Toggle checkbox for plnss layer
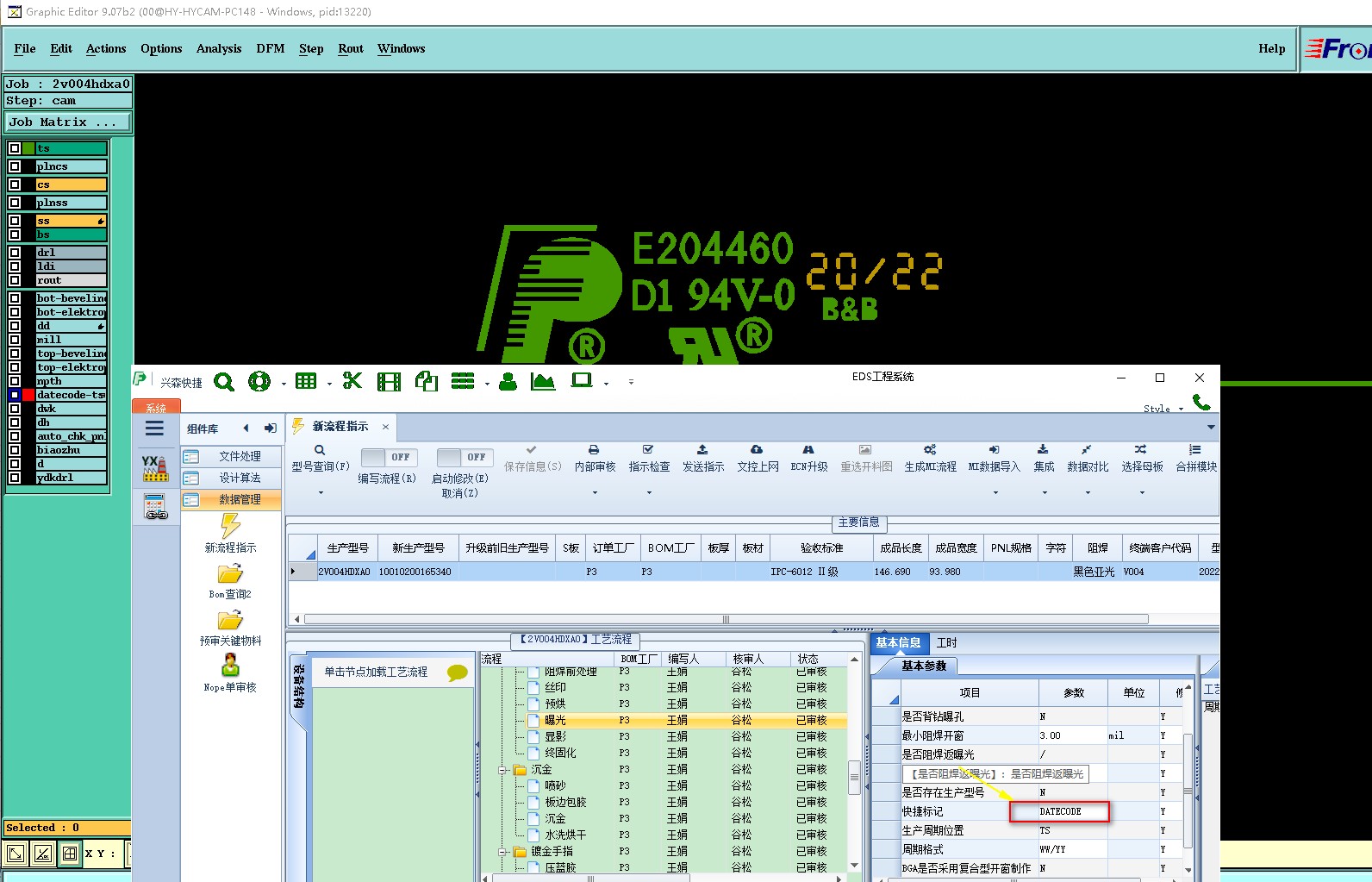 click(x=15, y=203)
